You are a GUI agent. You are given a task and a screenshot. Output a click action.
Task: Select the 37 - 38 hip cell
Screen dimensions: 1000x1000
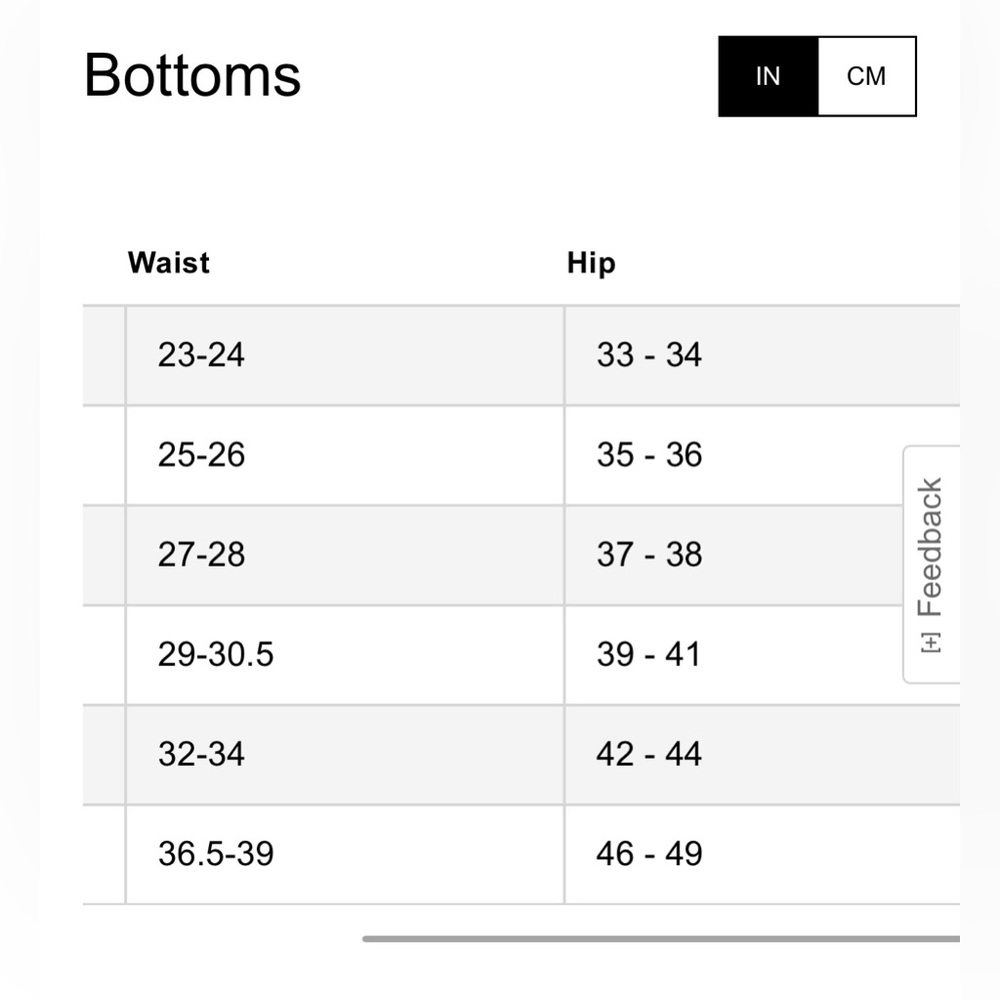[x=649, y=555]
